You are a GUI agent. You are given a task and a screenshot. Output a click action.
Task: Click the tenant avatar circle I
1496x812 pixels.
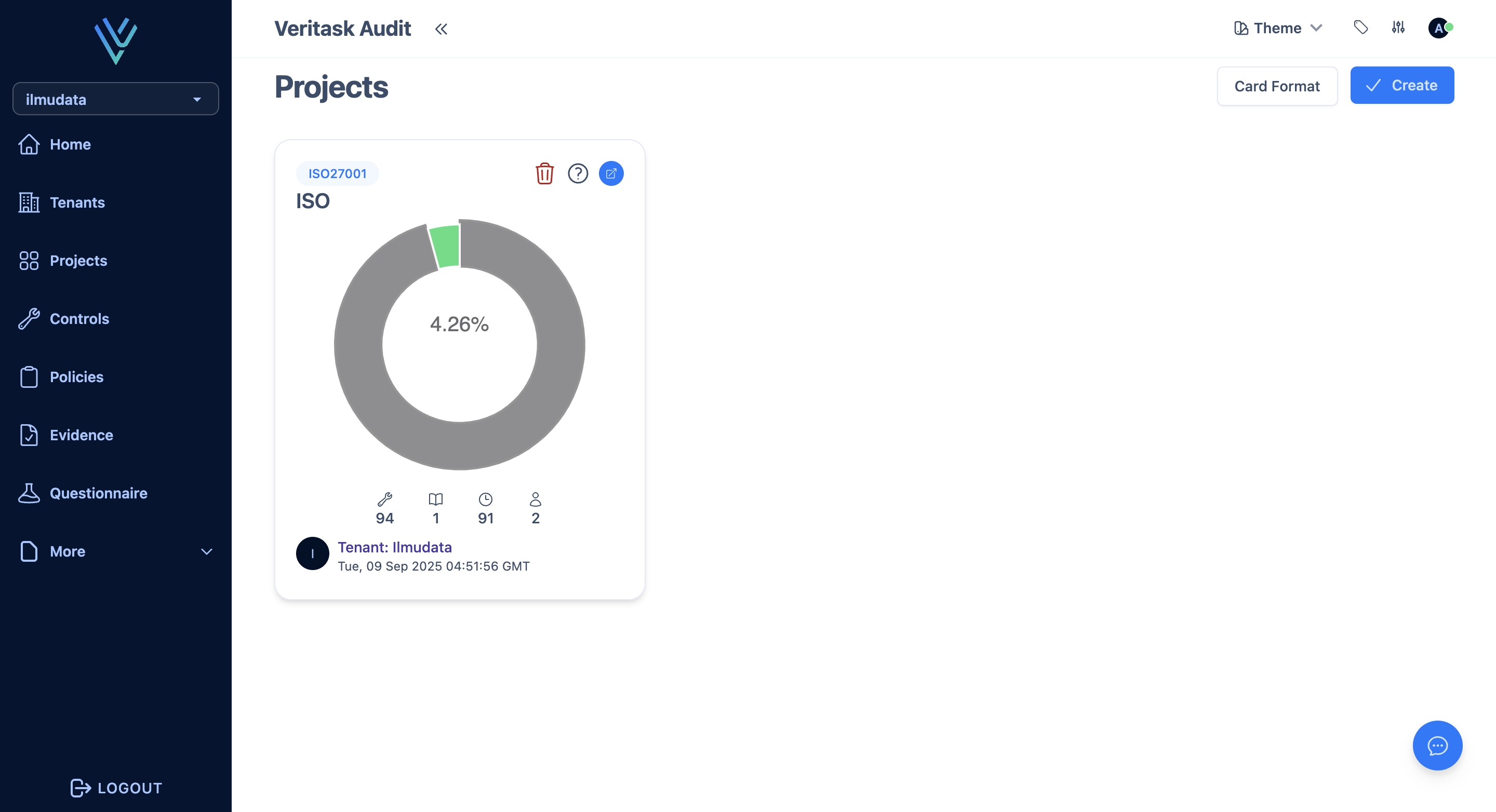312,553
